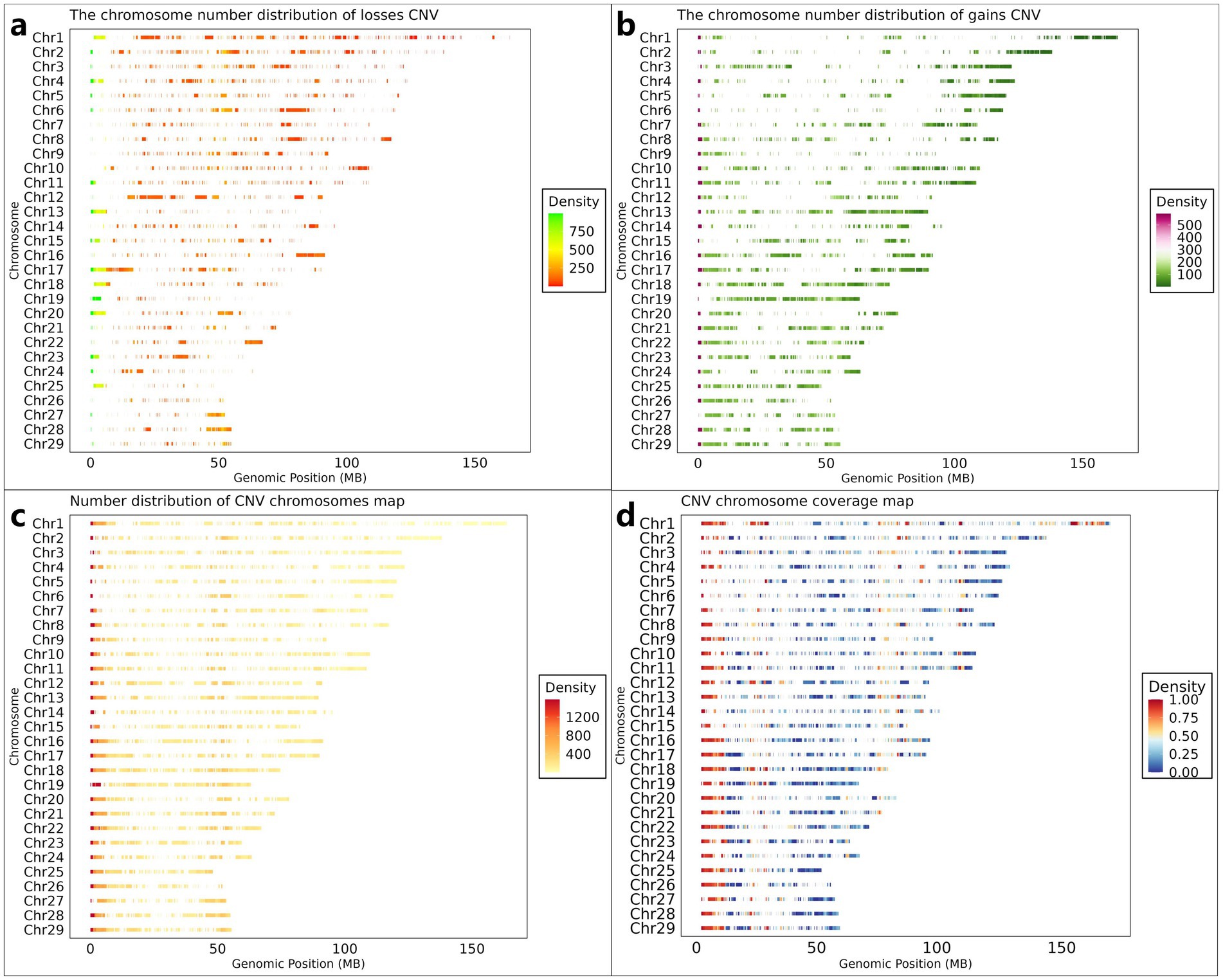Click the 1200 value on panel c legend

[x=582, y=717]
